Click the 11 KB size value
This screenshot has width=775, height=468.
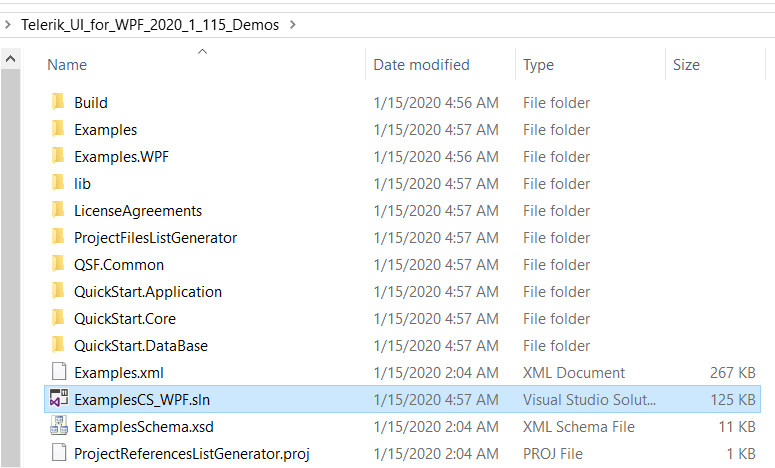pyautogui.click(x=737, y=426)
